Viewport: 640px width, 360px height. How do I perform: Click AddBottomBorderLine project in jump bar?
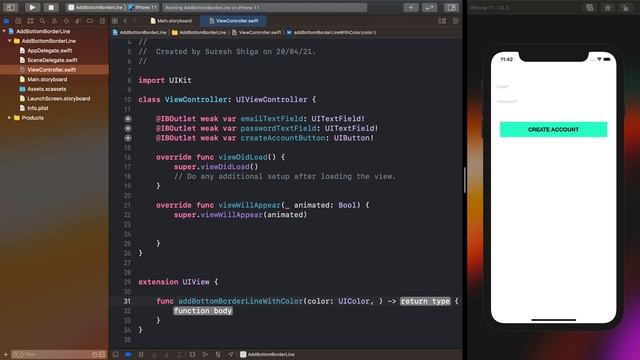coord(140,32)
